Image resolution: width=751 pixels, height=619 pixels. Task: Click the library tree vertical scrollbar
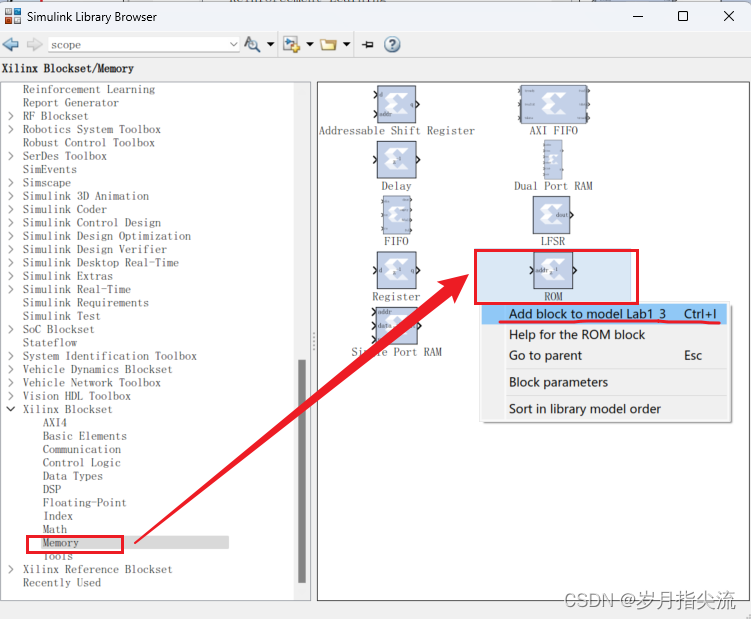[x=302, y=471]
